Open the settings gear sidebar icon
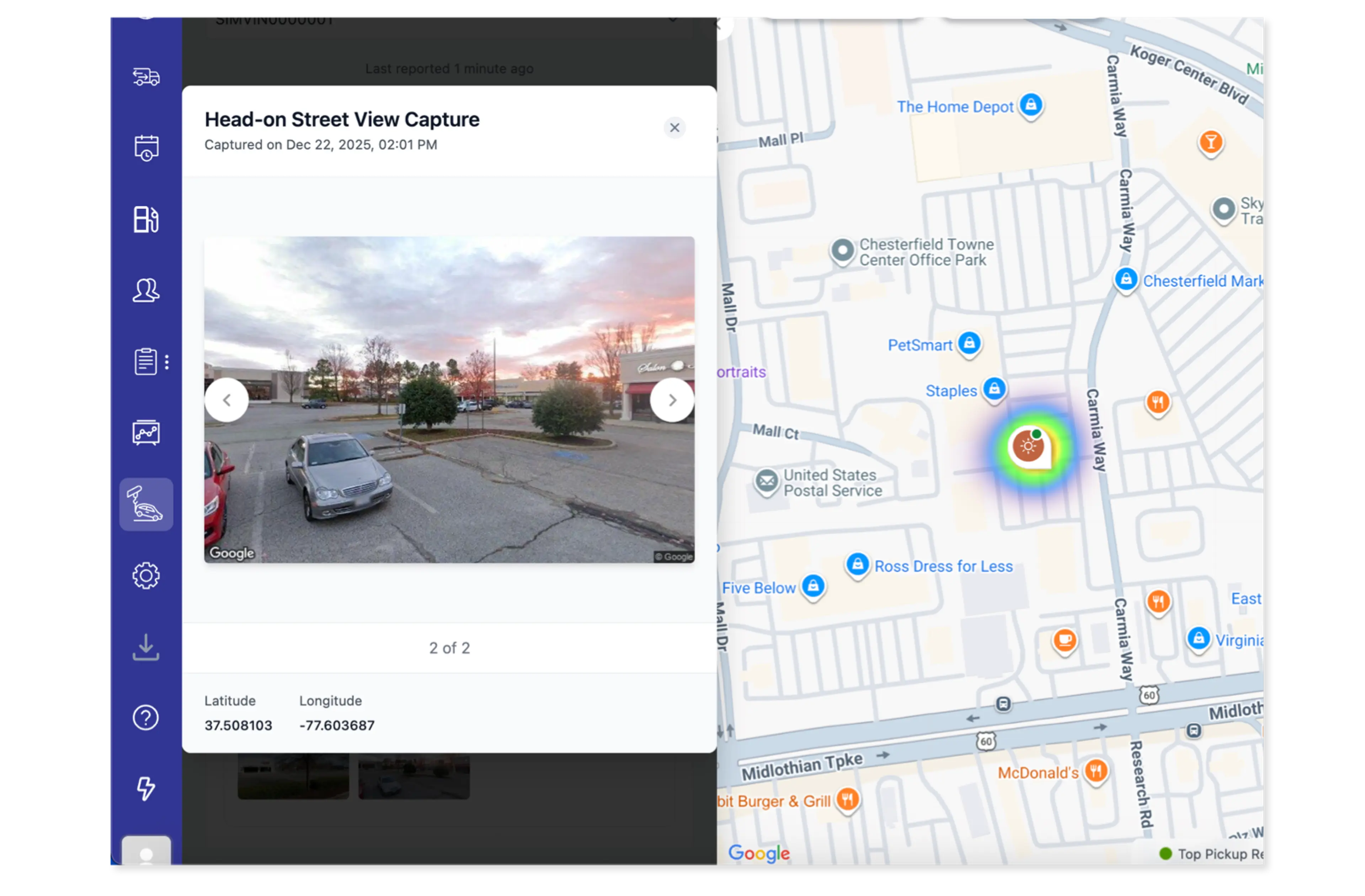Image resolution: width=1365 pixels, height=896 pixels. [x=146, y=575]
